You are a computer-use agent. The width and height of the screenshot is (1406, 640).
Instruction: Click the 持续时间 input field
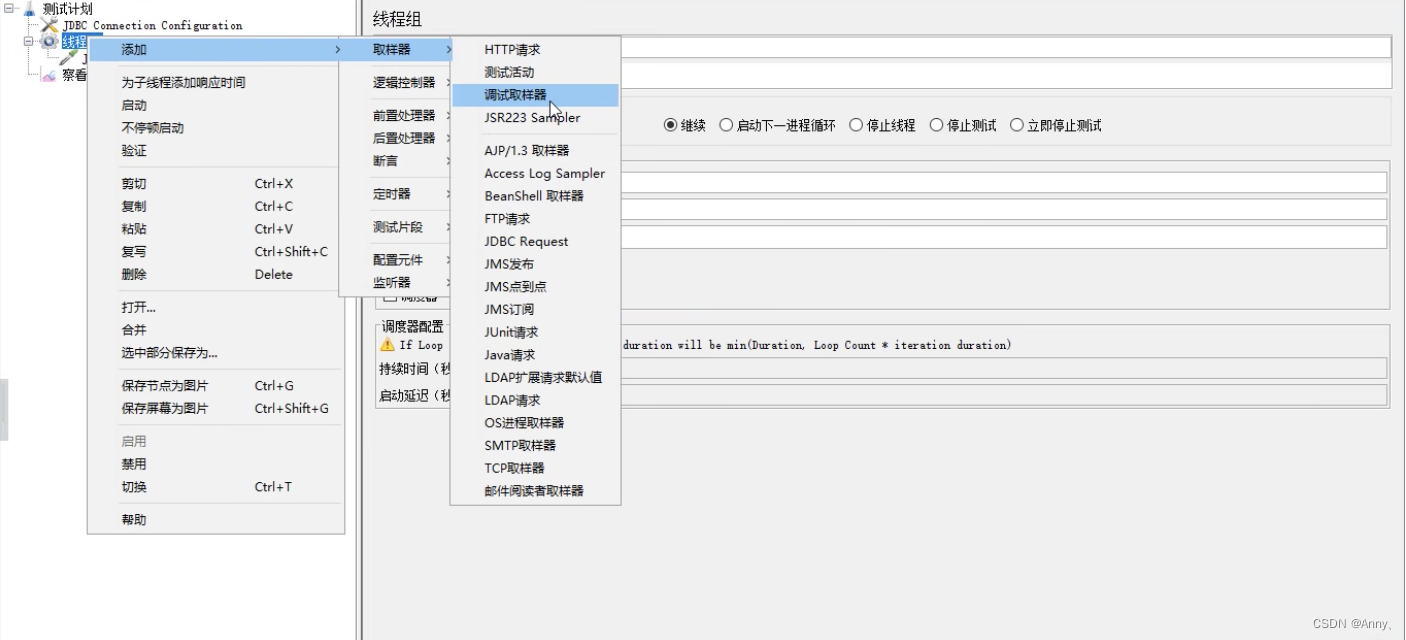point(1004,368)
